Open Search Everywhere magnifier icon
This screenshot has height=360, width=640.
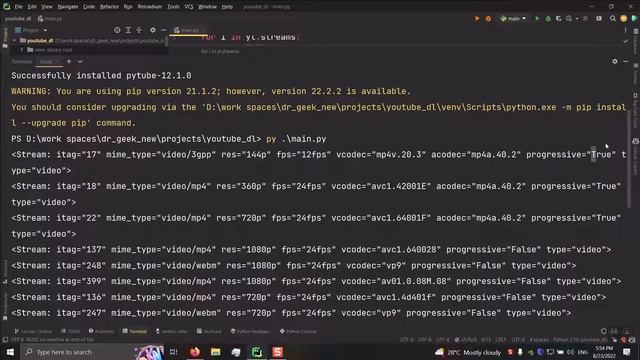[613, 19]
